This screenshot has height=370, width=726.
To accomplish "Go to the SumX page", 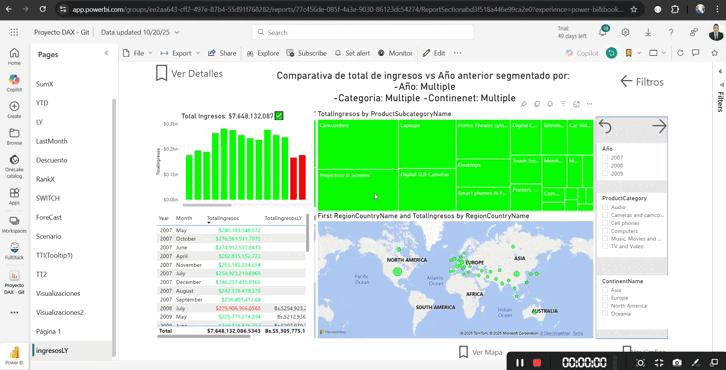I will pyautogui.click(x=45, y=84).
